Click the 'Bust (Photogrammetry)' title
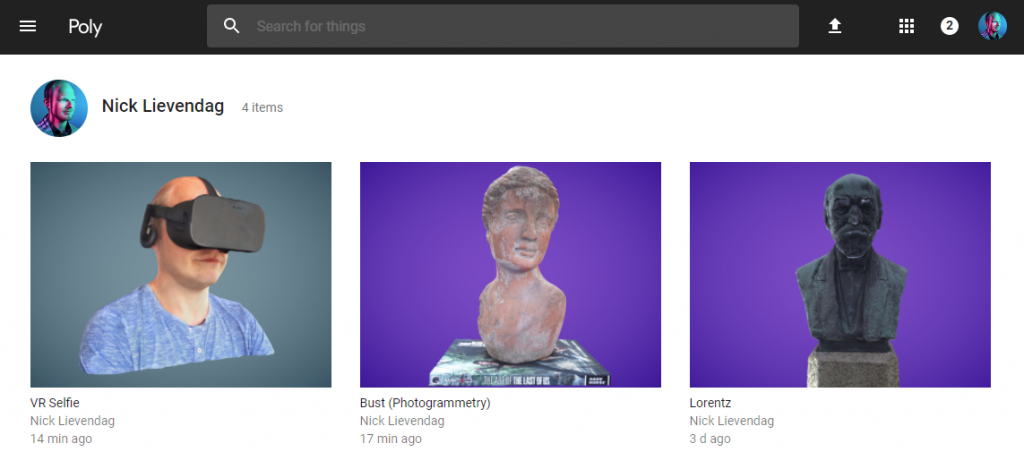Viewport: 1024px width, 452px height. (x=425, y=403)
